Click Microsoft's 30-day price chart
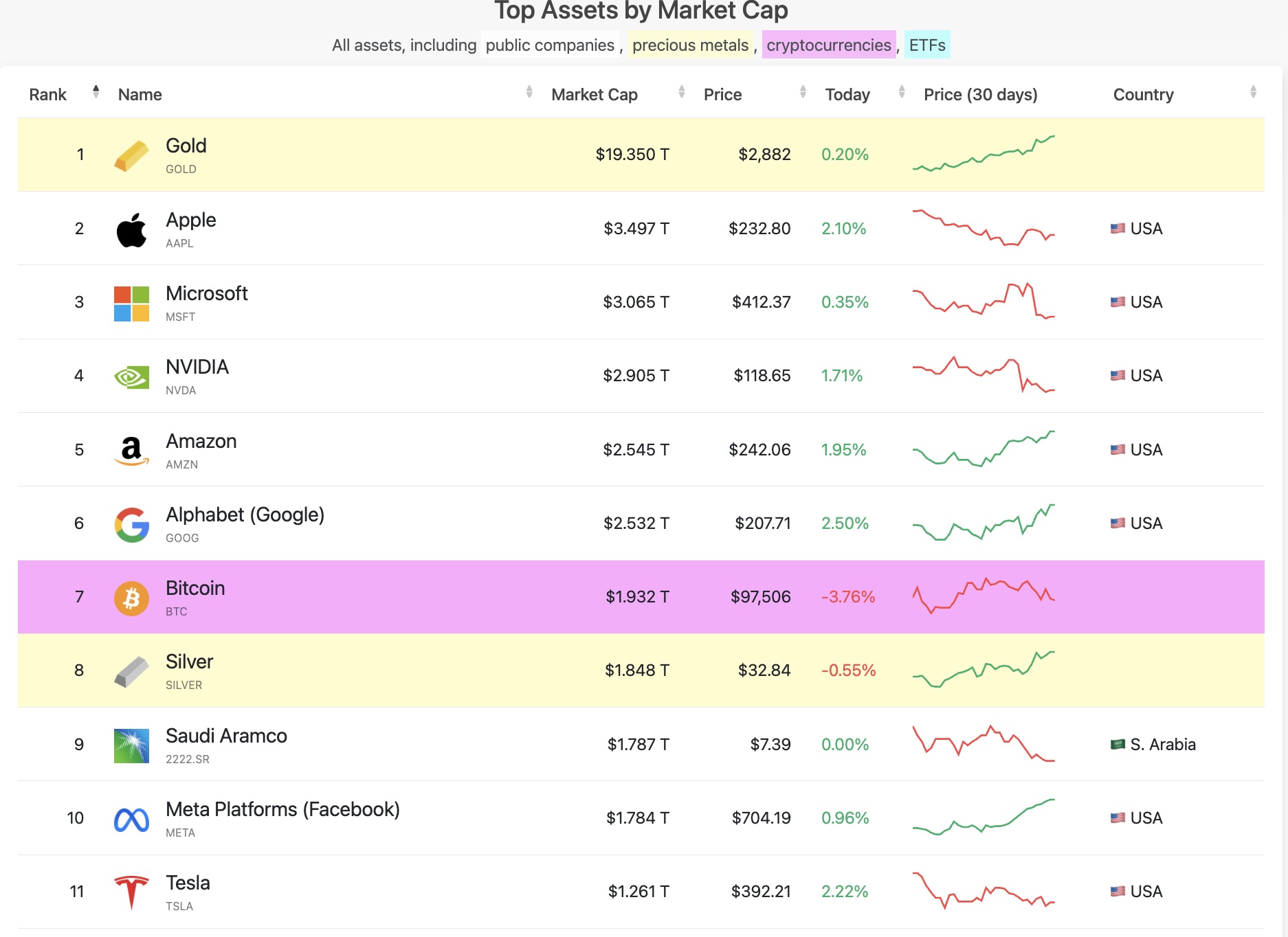The image size is (1288, 937). (984, 300)
